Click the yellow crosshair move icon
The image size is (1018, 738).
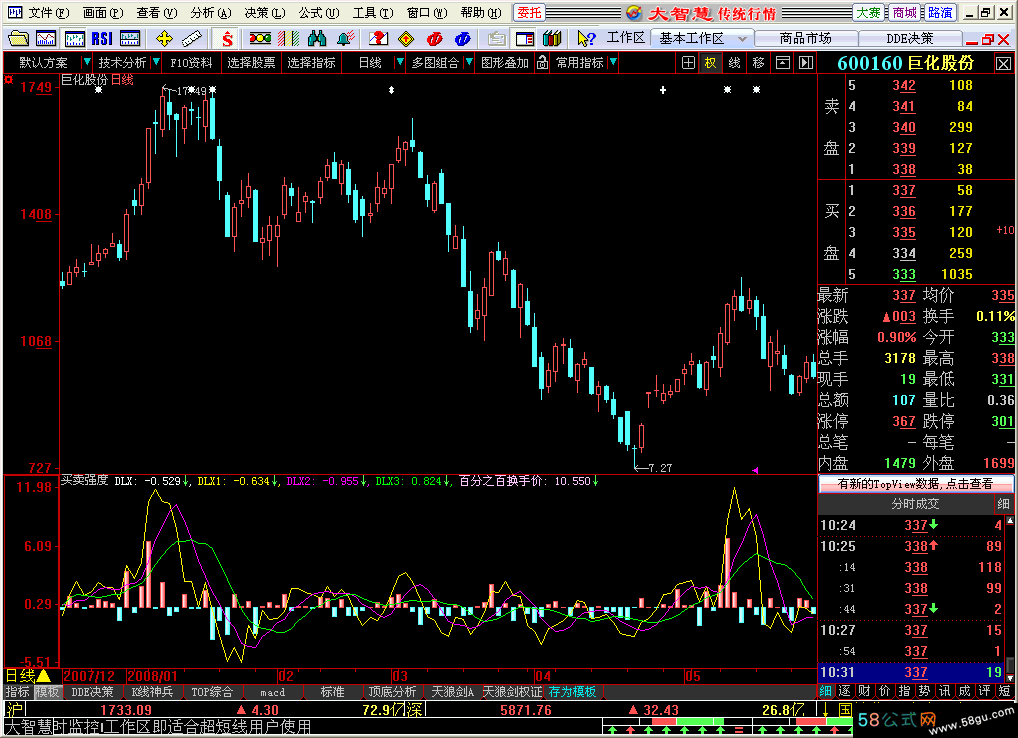[x=165, y=38]
